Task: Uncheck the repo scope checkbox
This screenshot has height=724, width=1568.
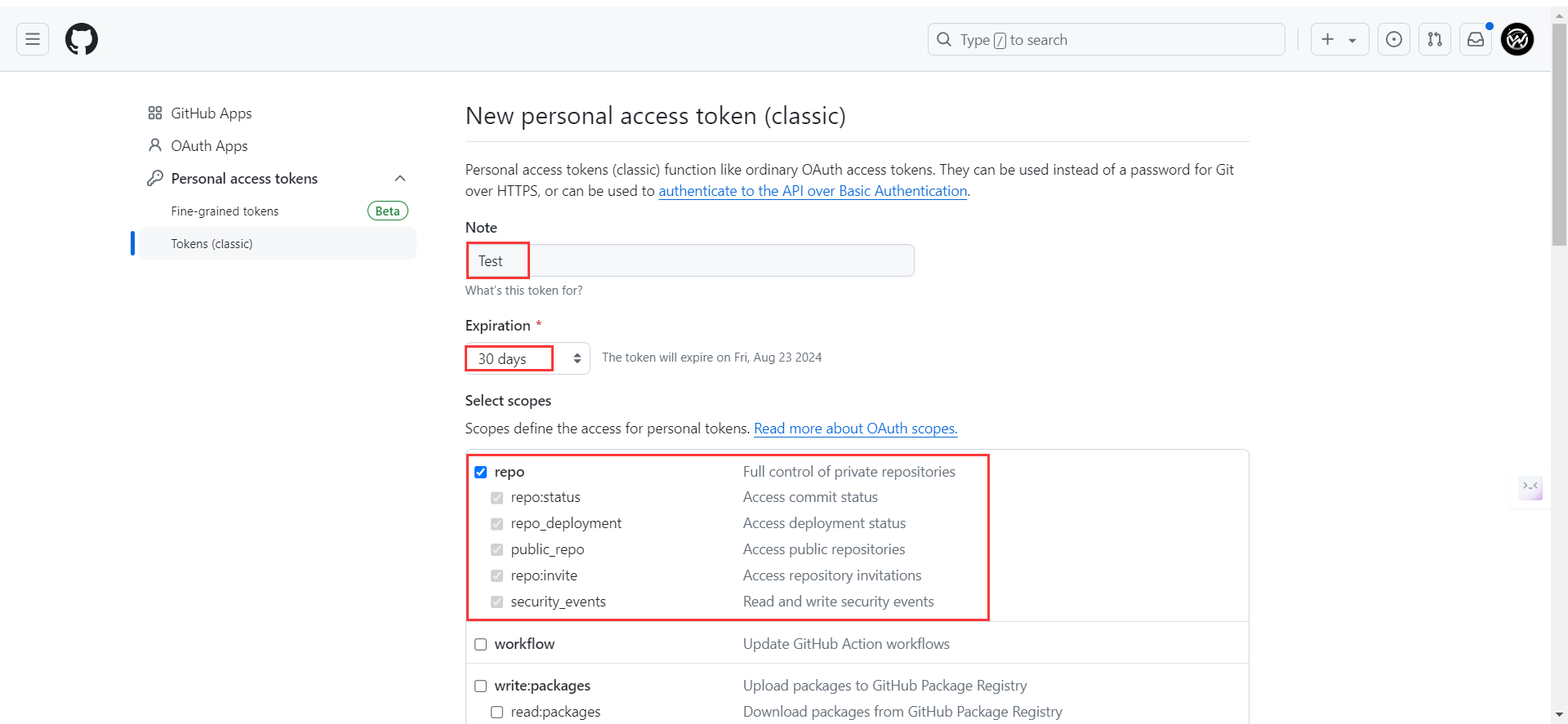Action: coord(481,473)
